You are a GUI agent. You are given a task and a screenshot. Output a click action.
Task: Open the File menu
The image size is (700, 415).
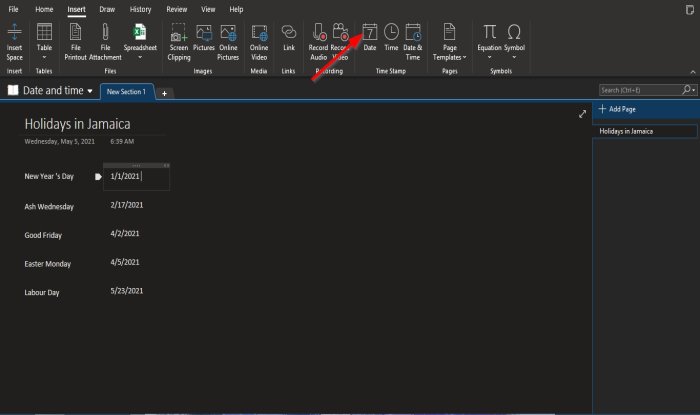[x=13, y=9]
